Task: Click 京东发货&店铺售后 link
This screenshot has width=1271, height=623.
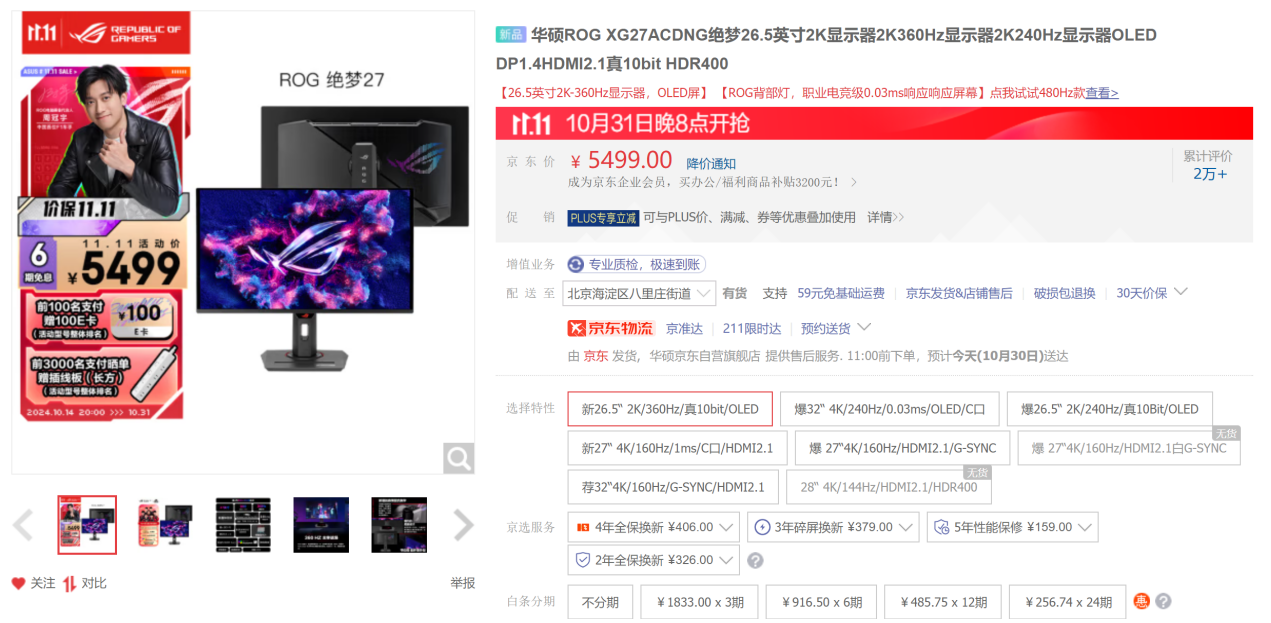Action: pyautogui.click(x=959, y=293)
